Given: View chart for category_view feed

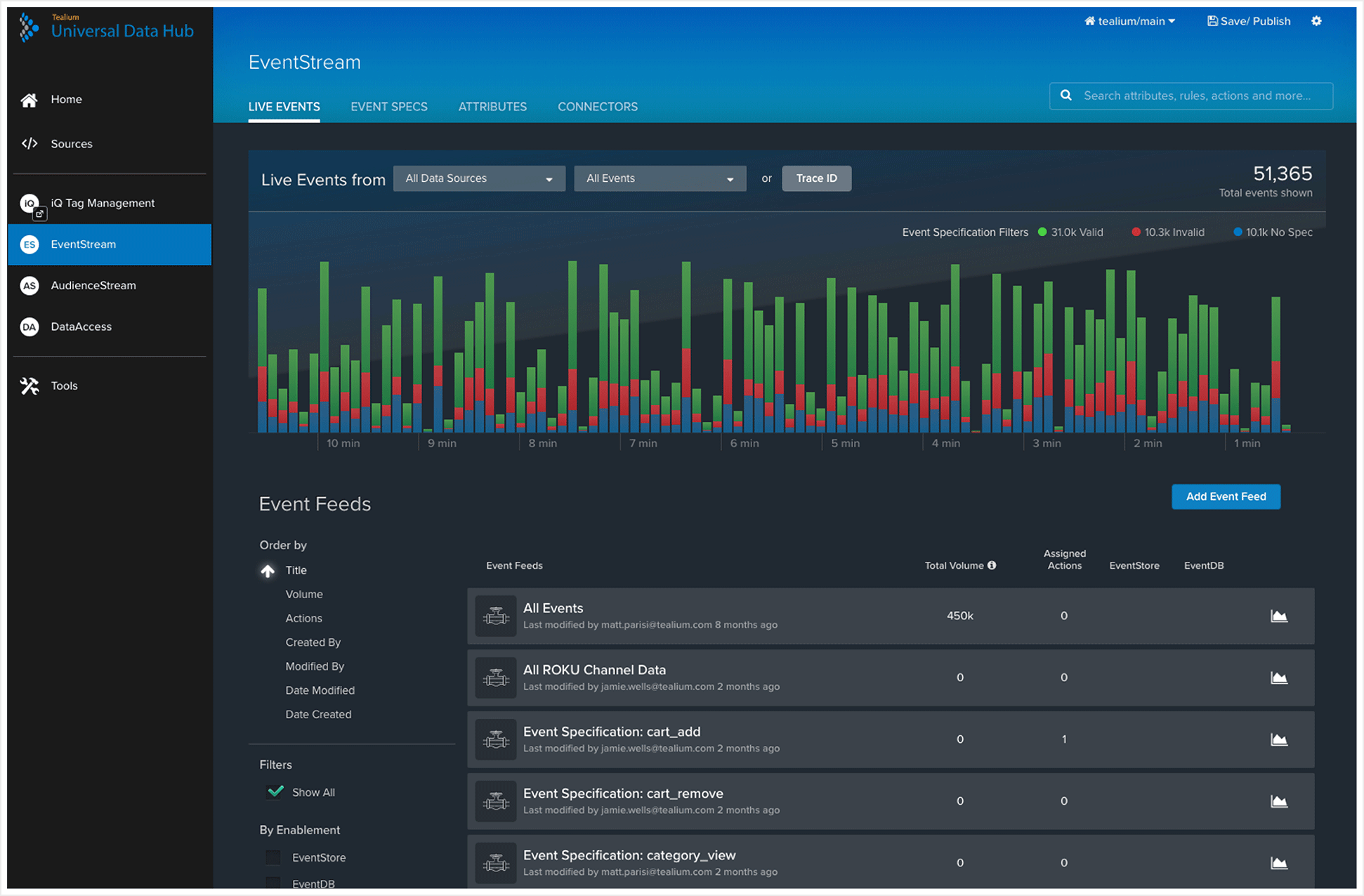Looking at the screenshot, I should point(1279,863).
